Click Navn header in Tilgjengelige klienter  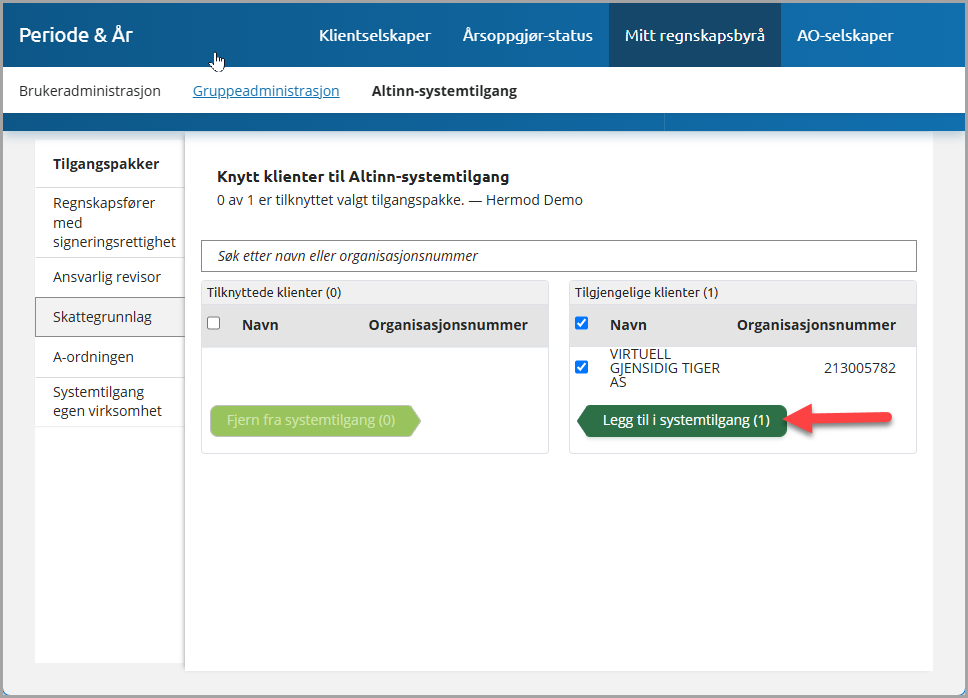pos(628,325)
